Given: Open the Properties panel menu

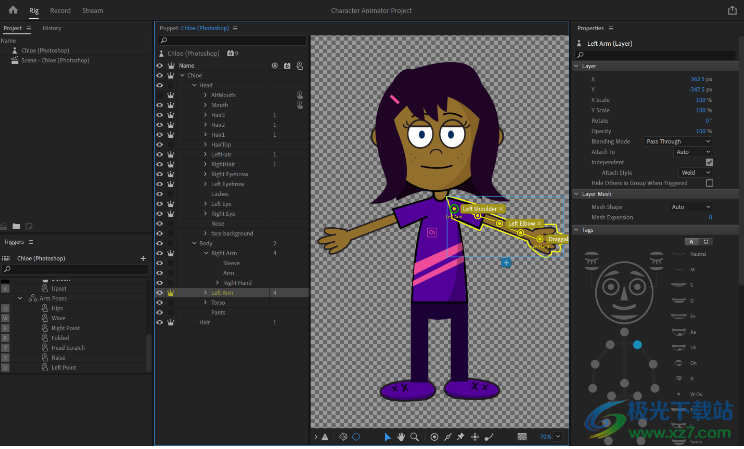Looking at the screenshot, I should [611, 28].
